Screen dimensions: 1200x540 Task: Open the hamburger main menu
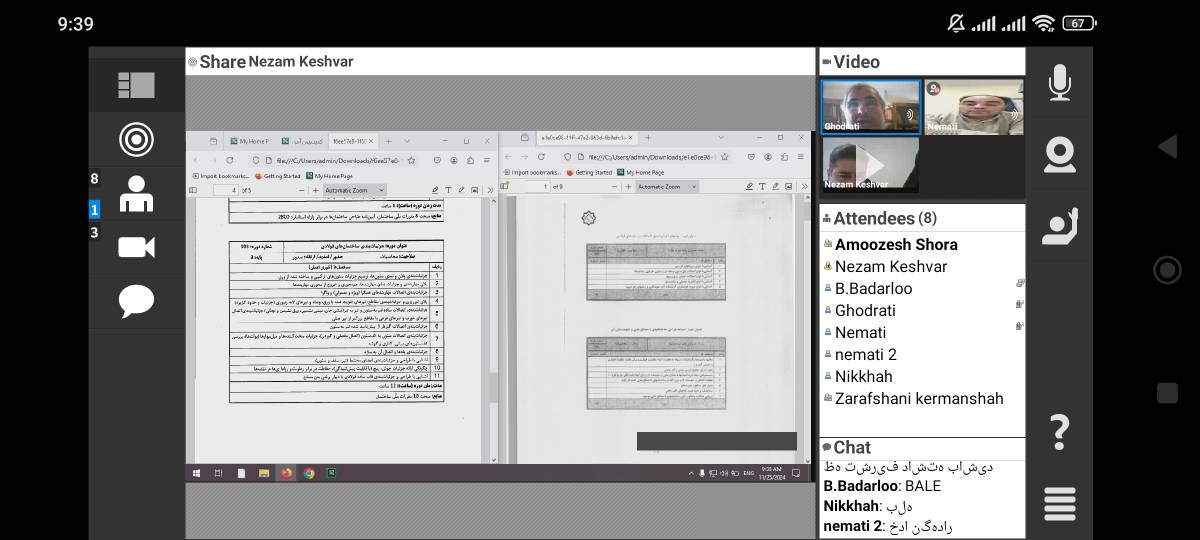click(1060, 502)
